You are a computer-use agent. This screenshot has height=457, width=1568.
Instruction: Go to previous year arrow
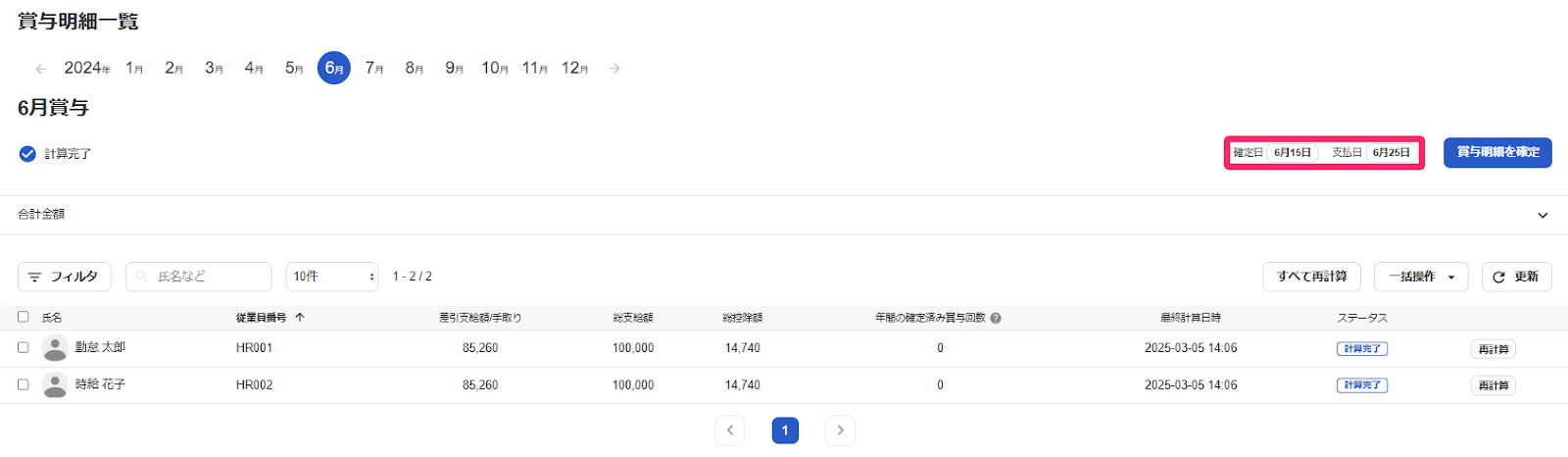(x=40, y=69)
